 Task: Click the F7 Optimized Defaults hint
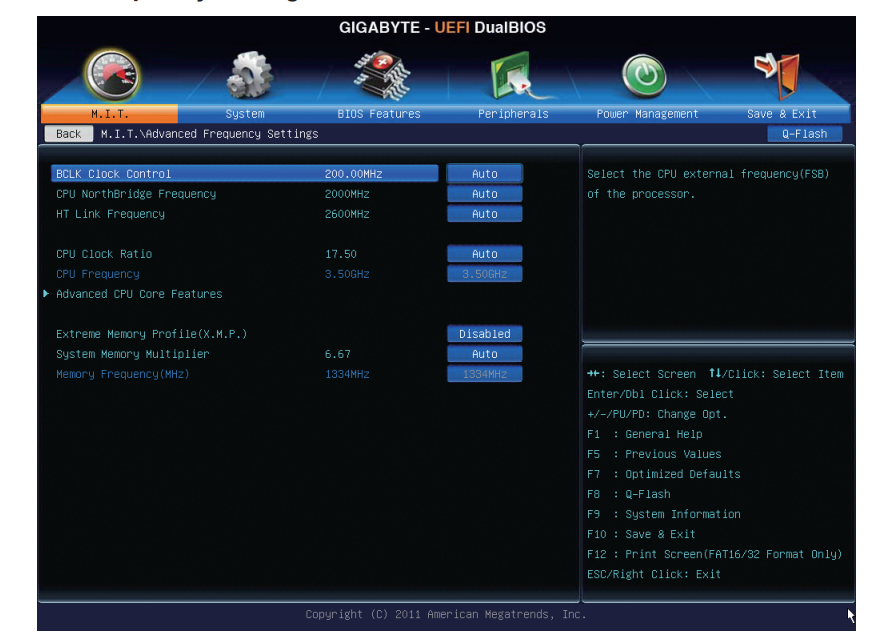664,474
